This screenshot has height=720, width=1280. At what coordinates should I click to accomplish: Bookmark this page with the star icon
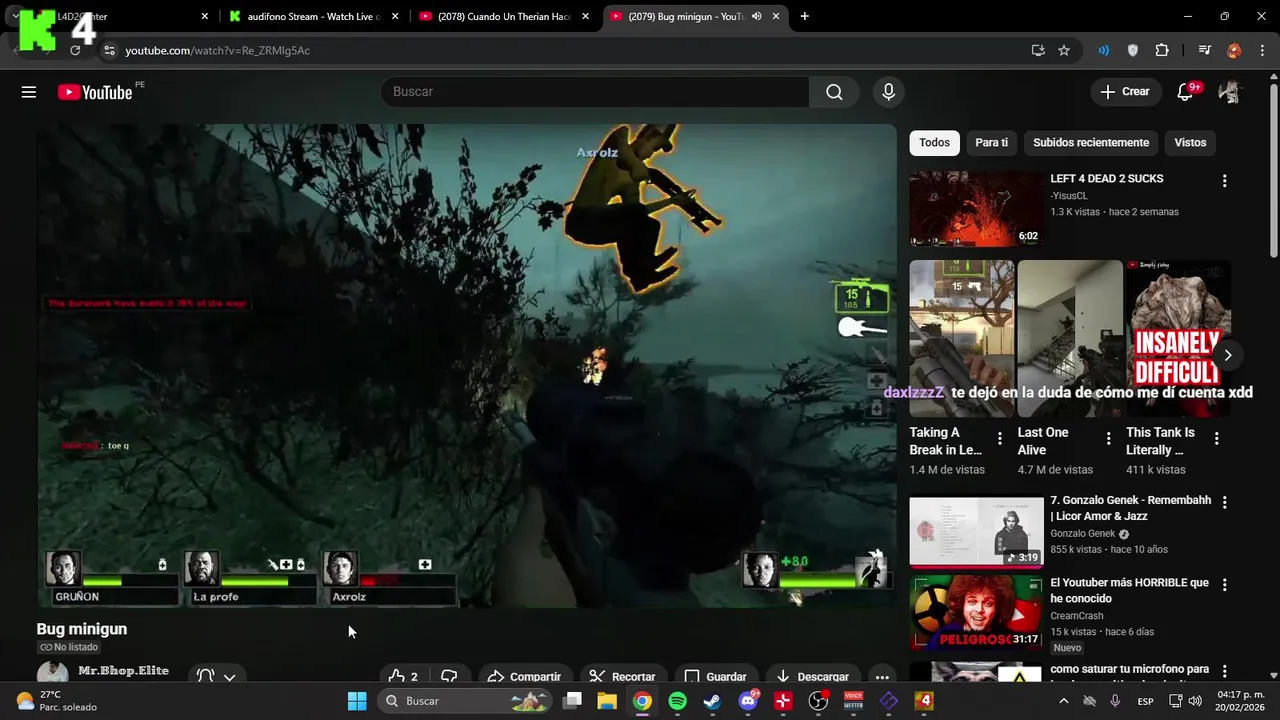tap(1064, 50)
